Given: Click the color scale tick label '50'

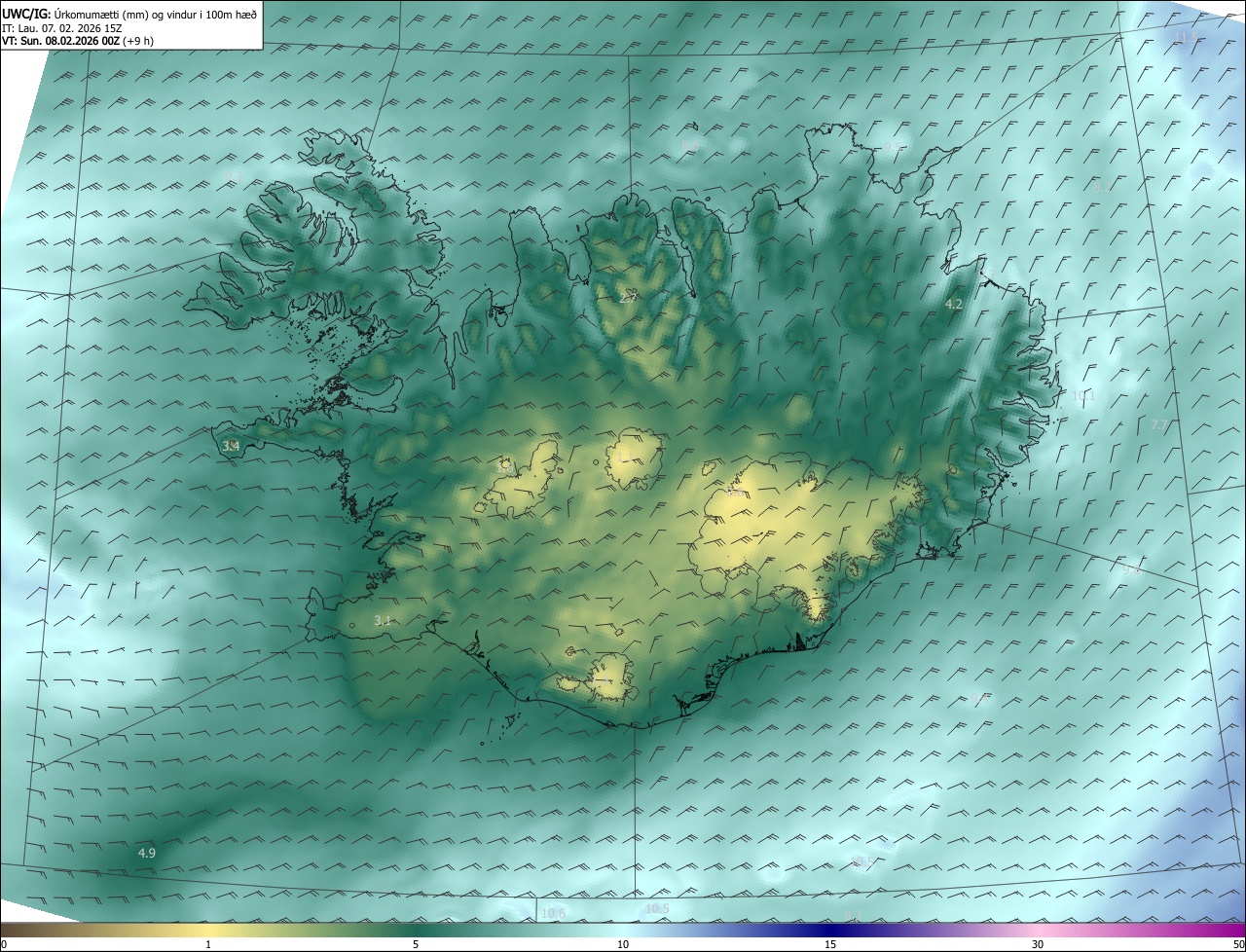Looking at the screenshot, I should tap(1238, 944).
